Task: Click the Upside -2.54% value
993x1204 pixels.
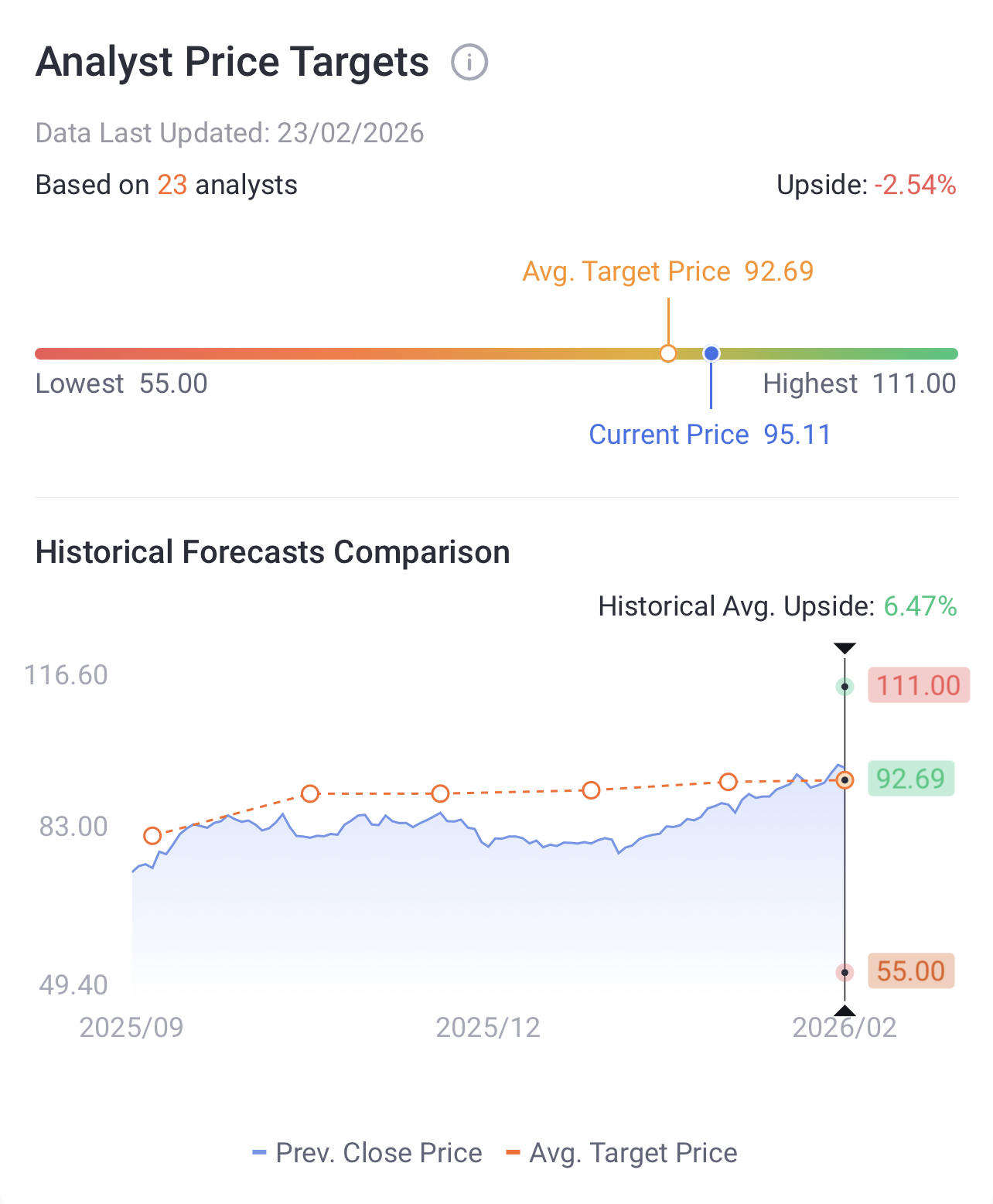Action: (915, 186)
